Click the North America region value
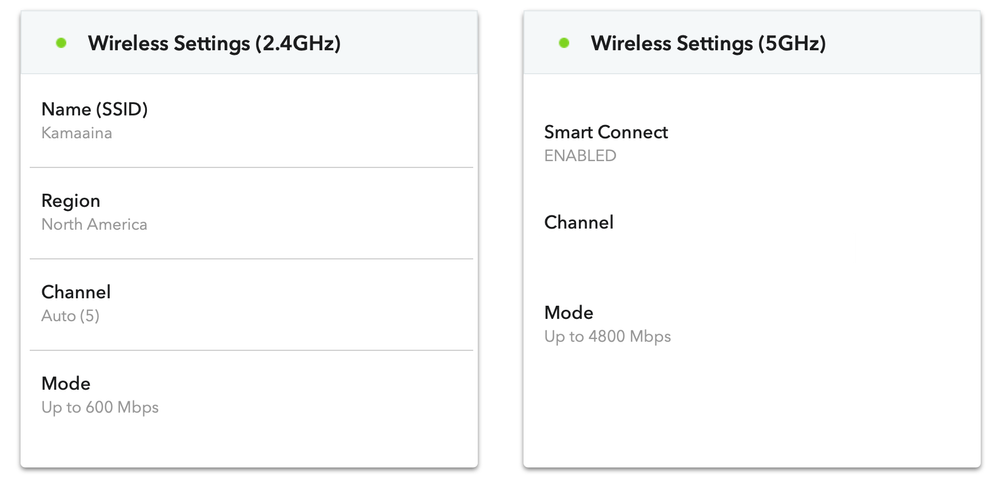The width and height of the screenshot is (999, 480). [94, 224]
